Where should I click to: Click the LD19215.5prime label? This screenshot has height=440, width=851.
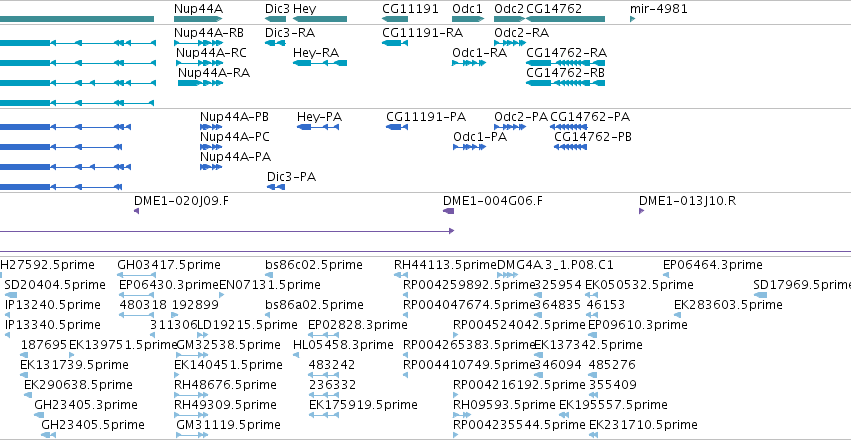[247, 325]
